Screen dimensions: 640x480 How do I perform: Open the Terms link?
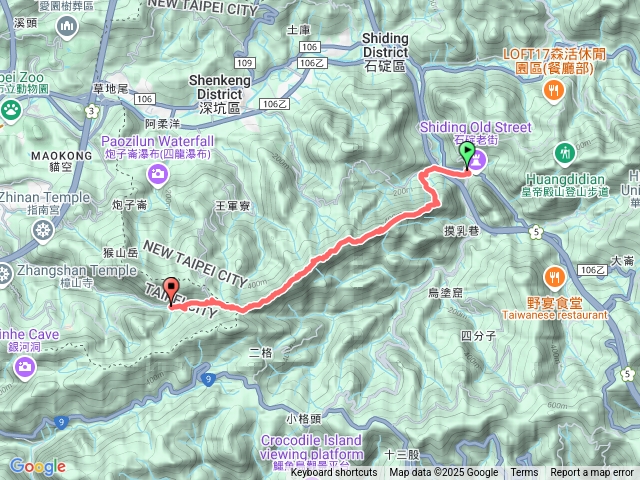[x=524, y=473]
